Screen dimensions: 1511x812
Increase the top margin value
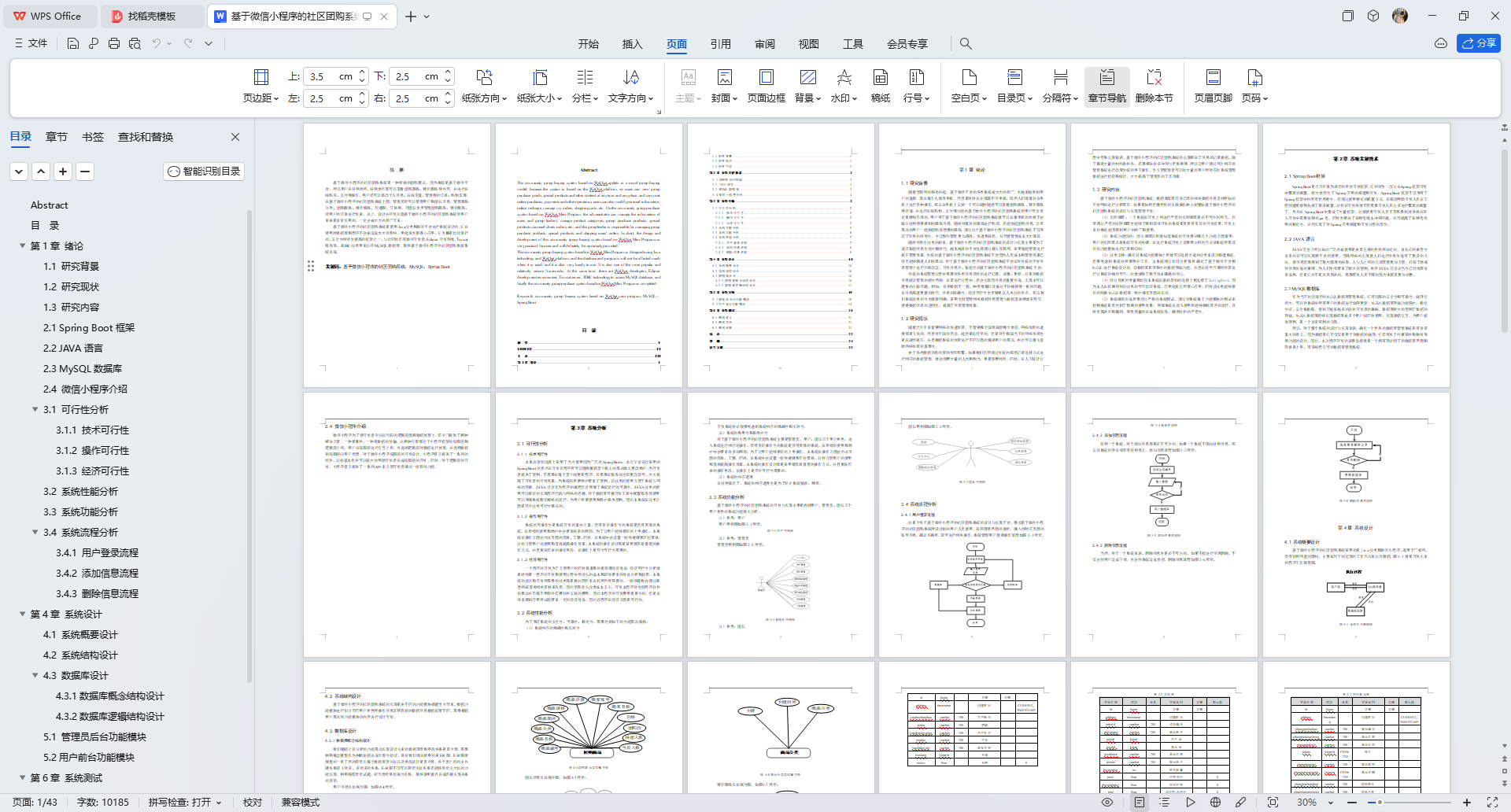pyautogui.click(x=362, y=72)
